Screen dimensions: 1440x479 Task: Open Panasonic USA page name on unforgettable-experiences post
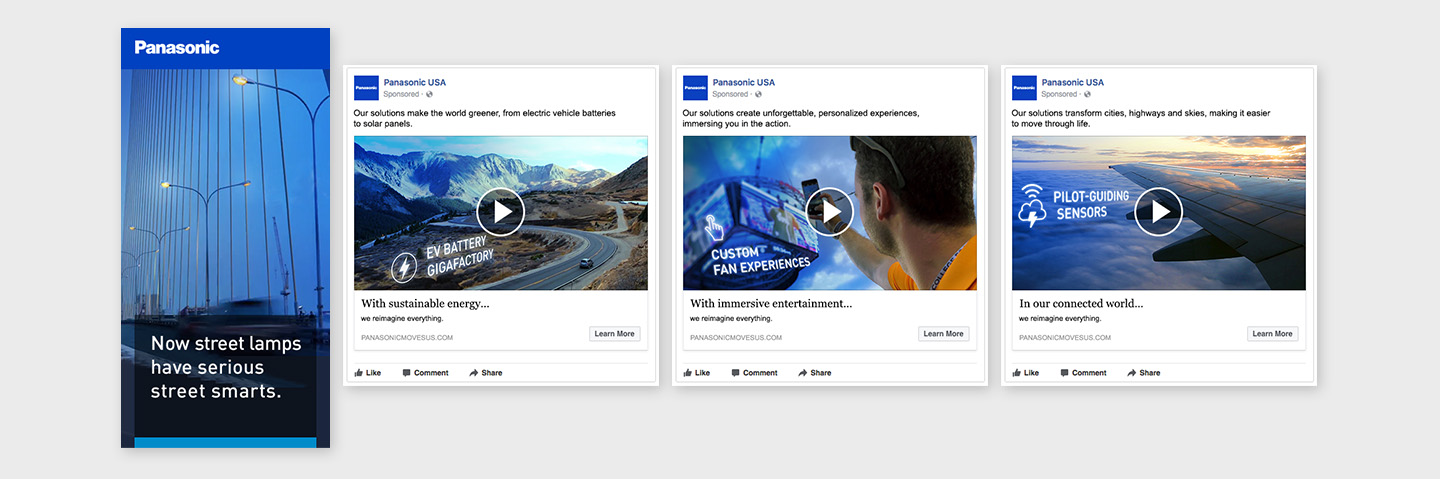pyautogui.click(x=744, y=82)
